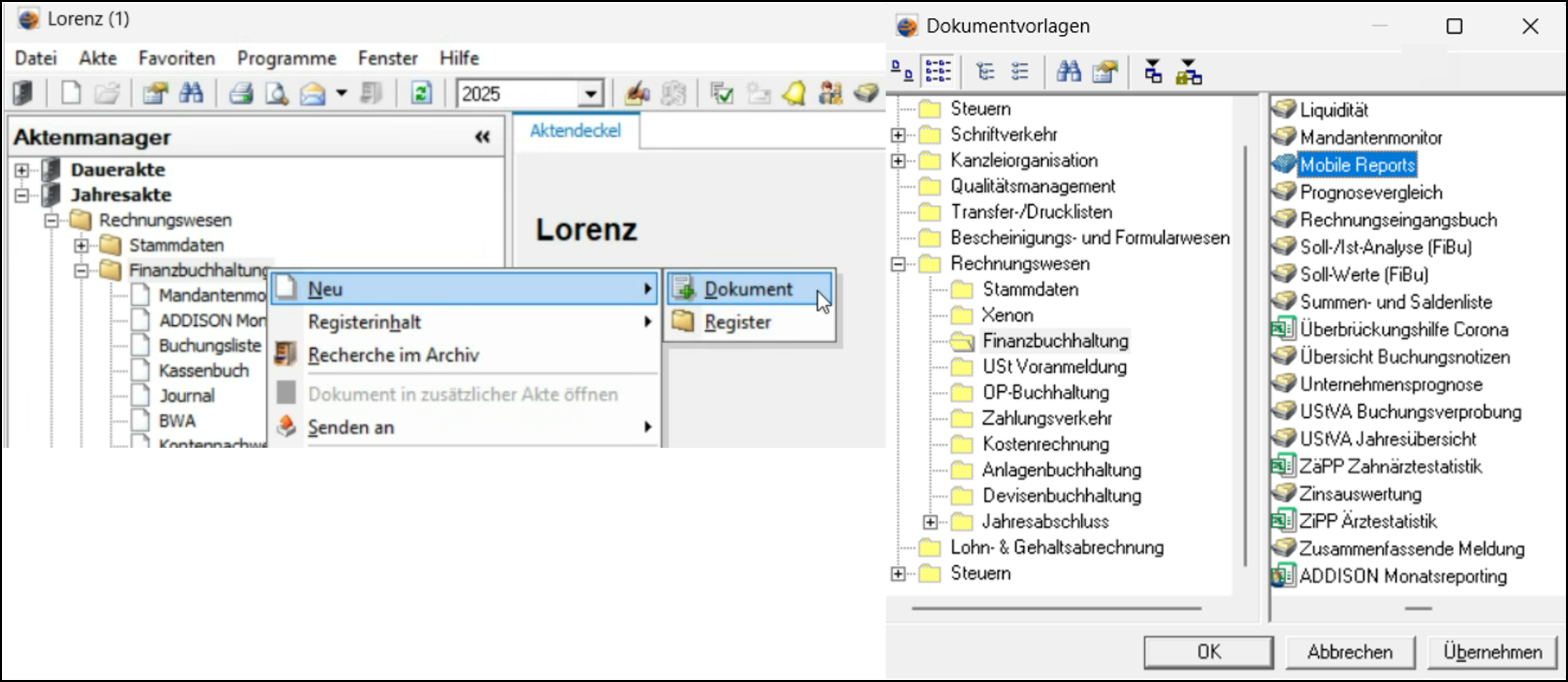Open the arrow dropdown next to envelope icon

coord(342,93)
